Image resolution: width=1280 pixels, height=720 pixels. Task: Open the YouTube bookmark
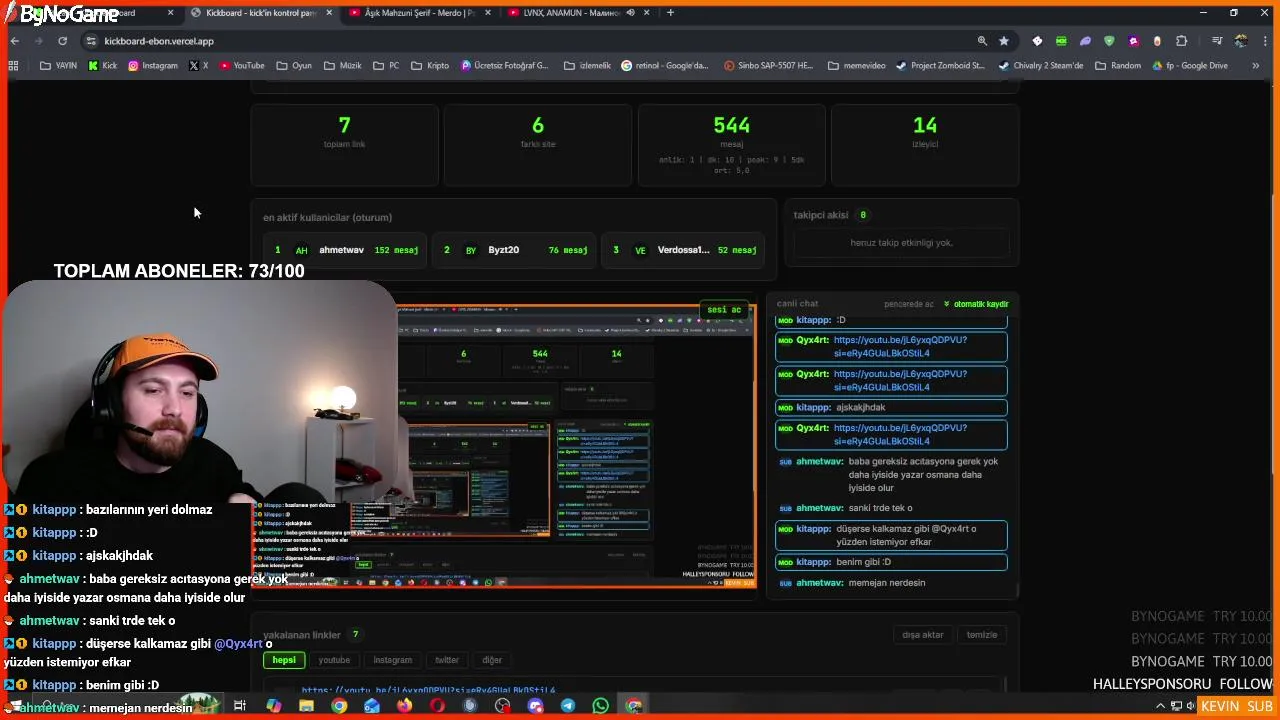tap(242, 66)
